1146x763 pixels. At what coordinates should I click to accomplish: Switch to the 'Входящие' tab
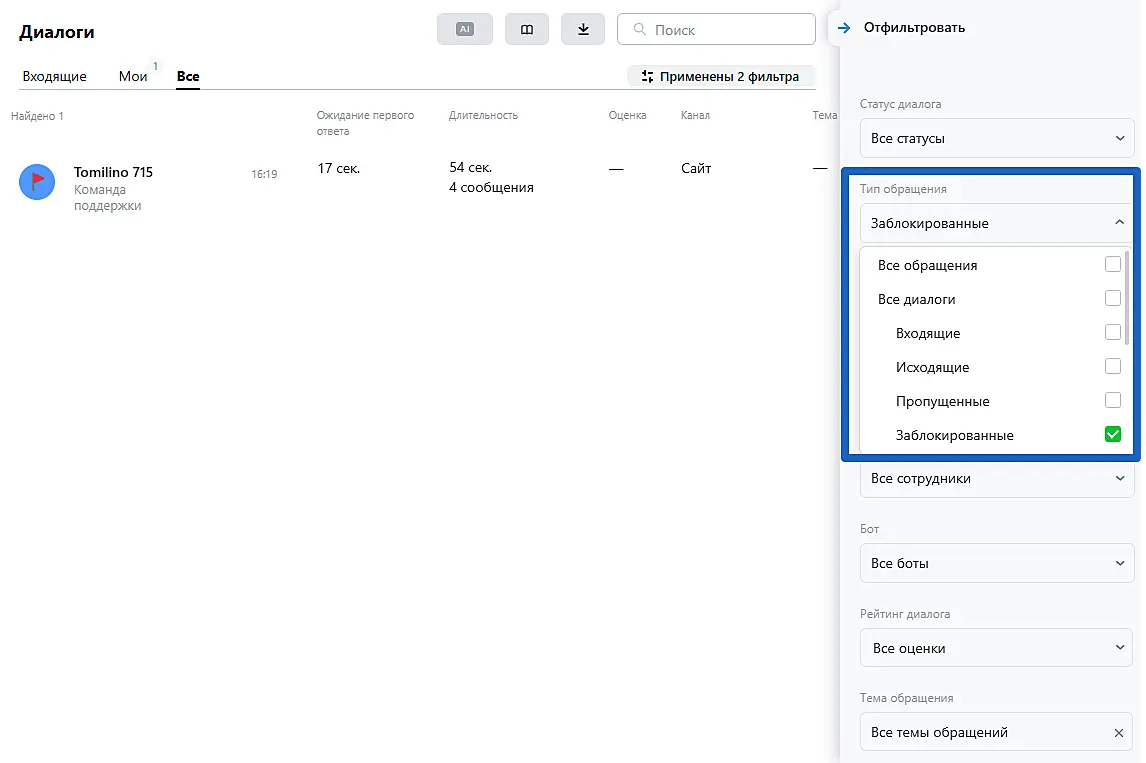[x=54, y=76]
